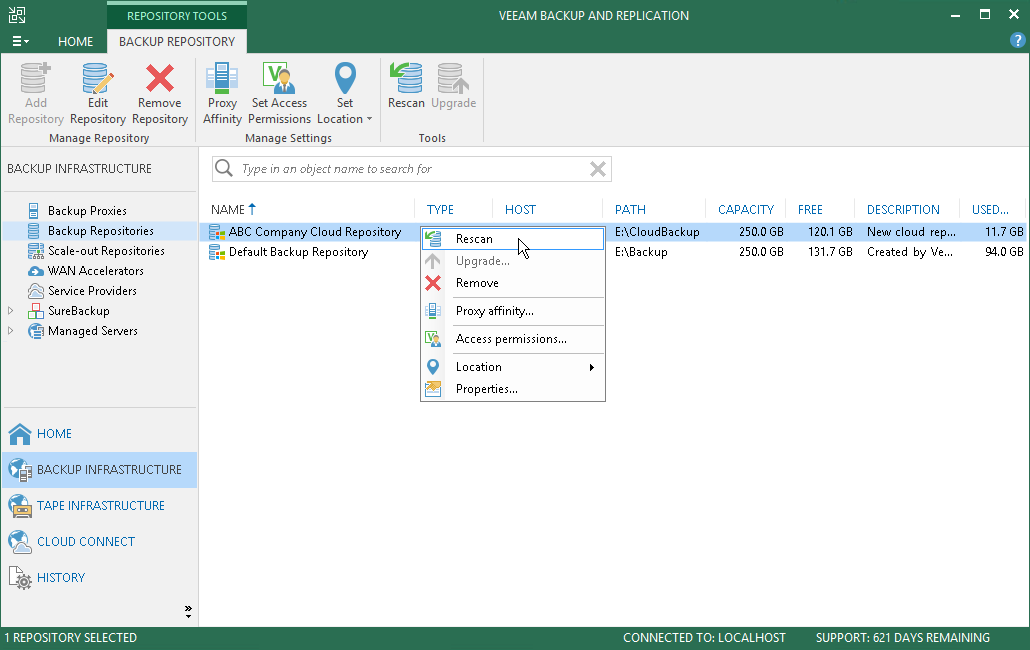Sort by the CAPACITY column header
The width and height of the screenshot is (1030, 650).
746,209
